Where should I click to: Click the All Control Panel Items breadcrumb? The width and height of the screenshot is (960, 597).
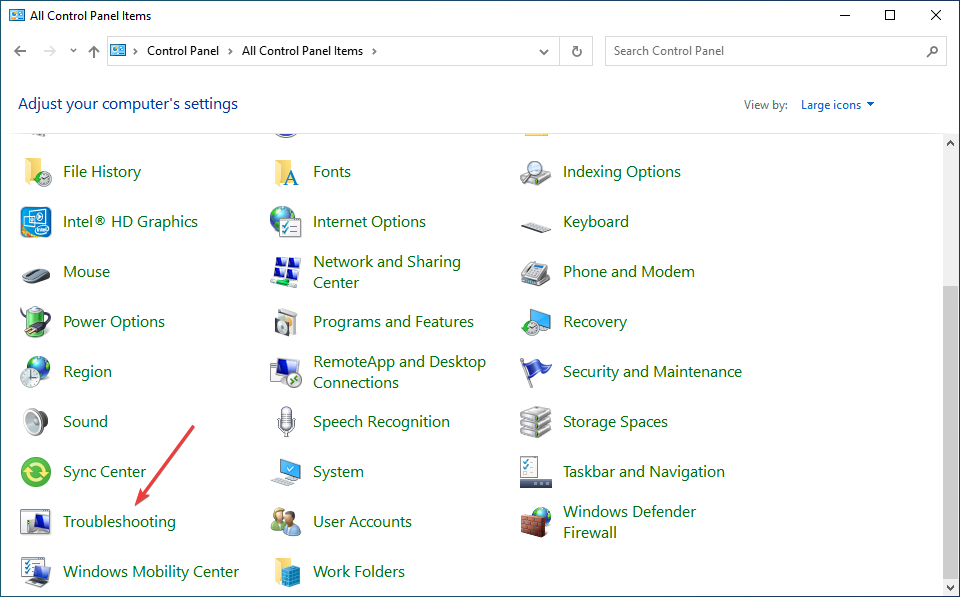(x=302, y=51)
